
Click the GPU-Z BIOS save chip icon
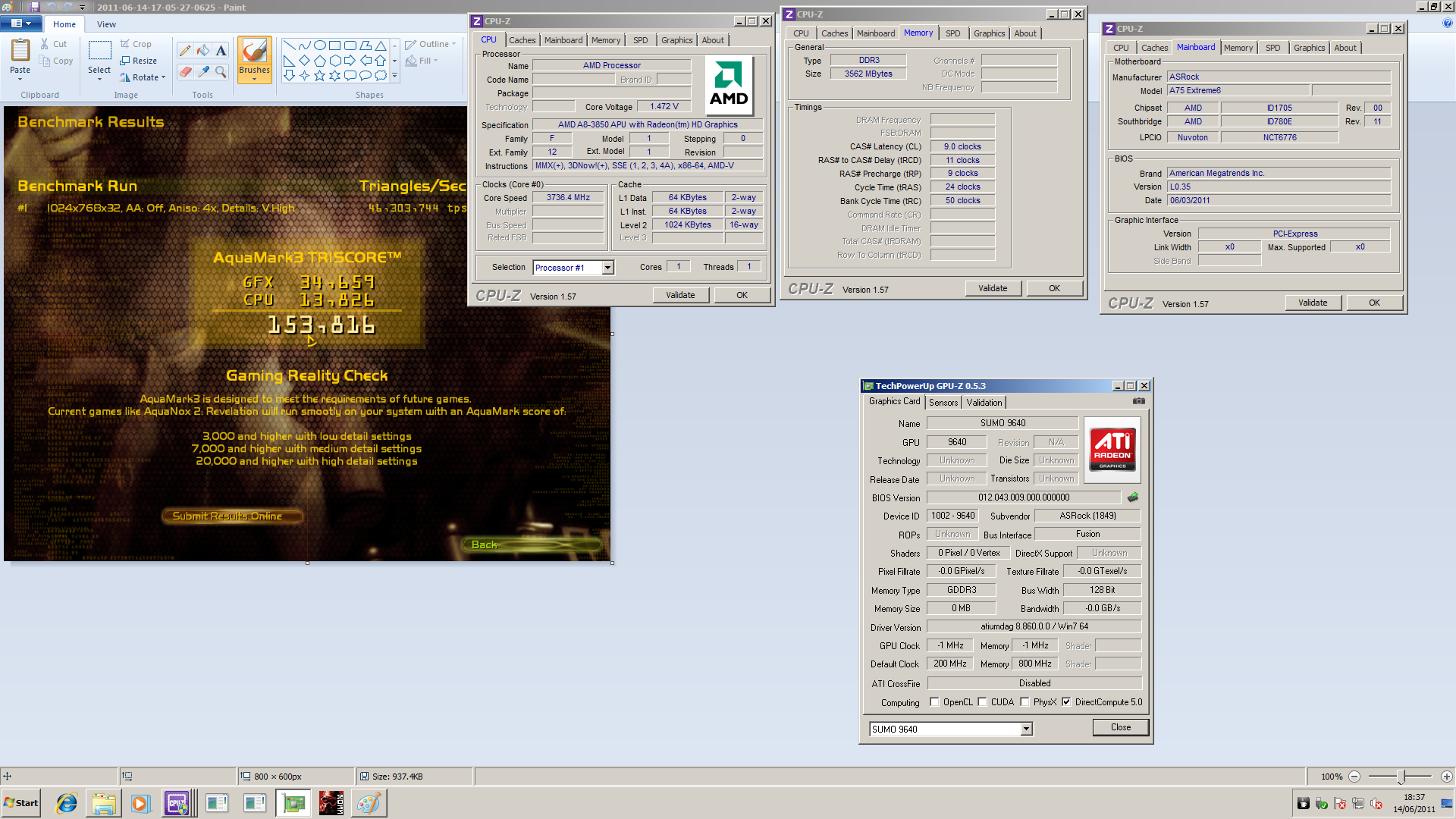(x=1133, y=497)
